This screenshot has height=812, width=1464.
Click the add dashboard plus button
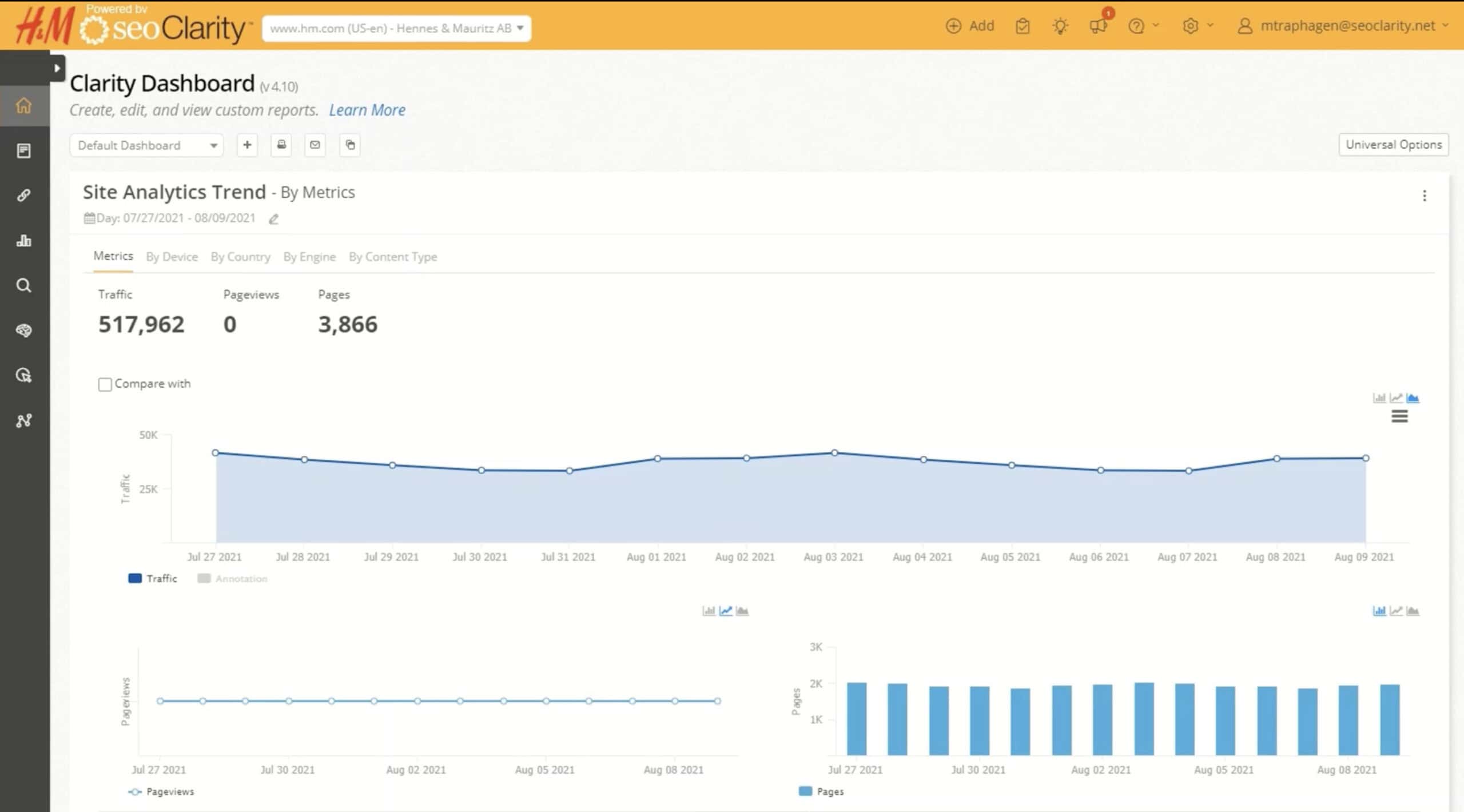coord(247,145)
